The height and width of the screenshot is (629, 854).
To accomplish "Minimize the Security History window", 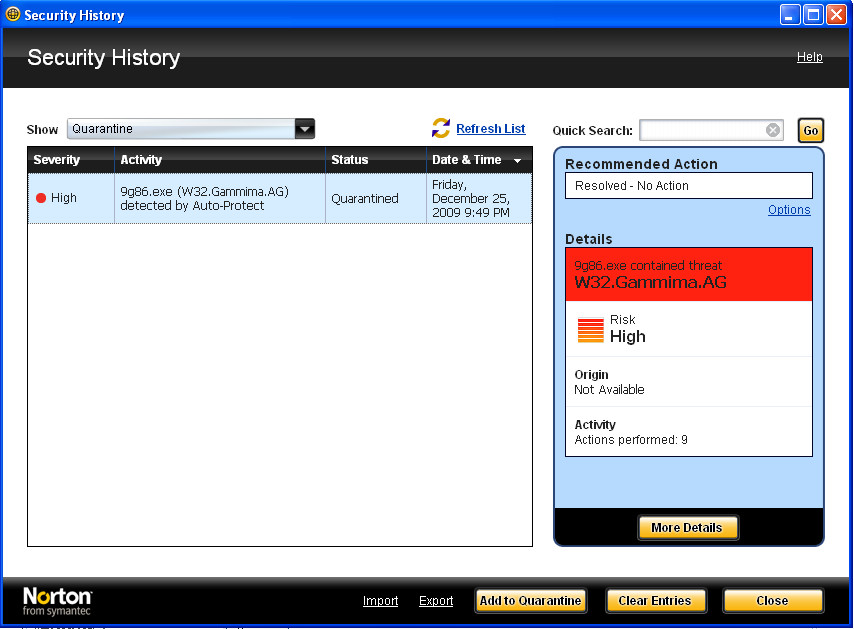I will point(790,15).
